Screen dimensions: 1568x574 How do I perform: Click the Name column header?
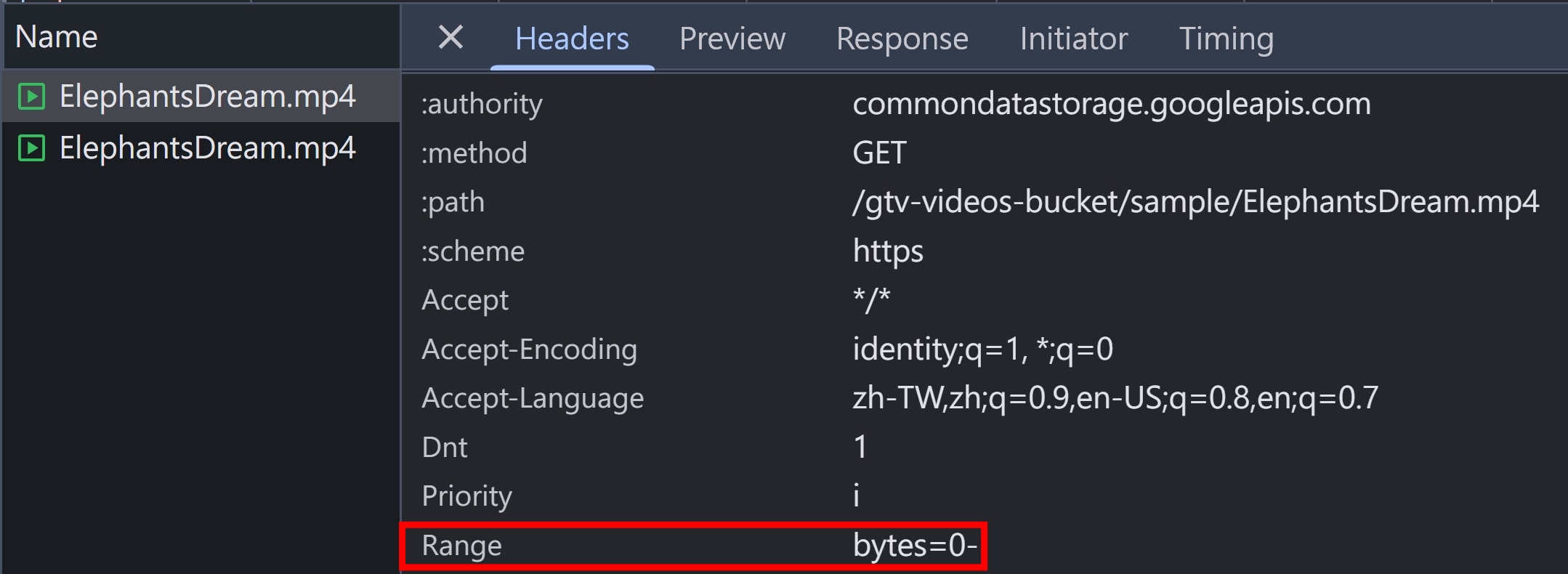pos(56,37)
